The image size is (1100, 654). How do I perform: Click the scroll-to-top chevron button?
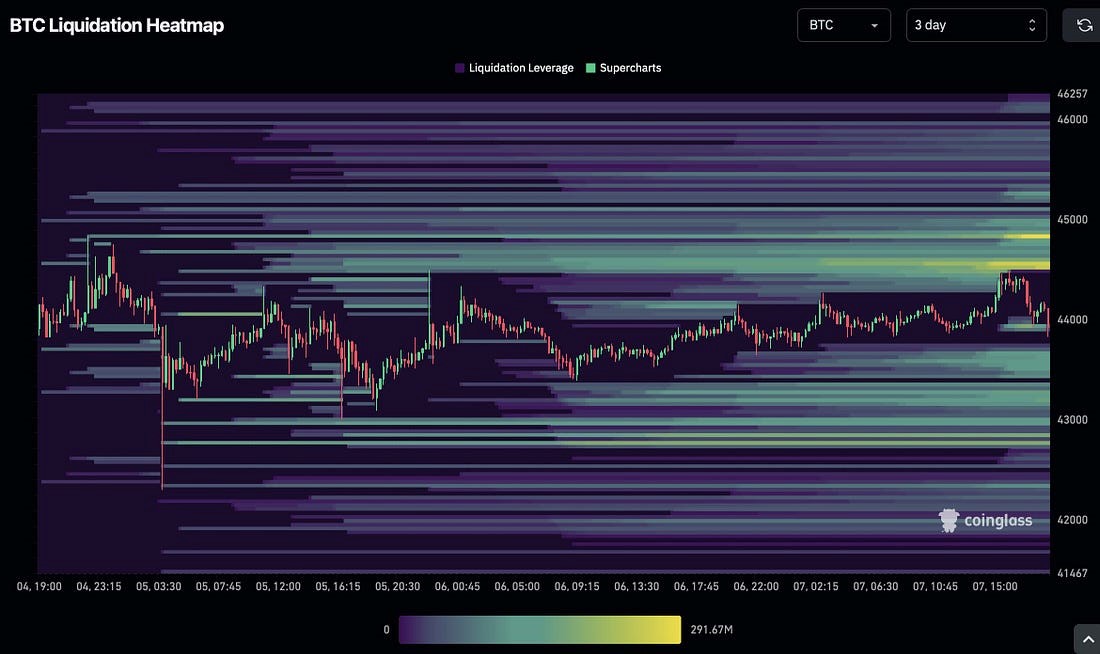tap(1087, 639)
